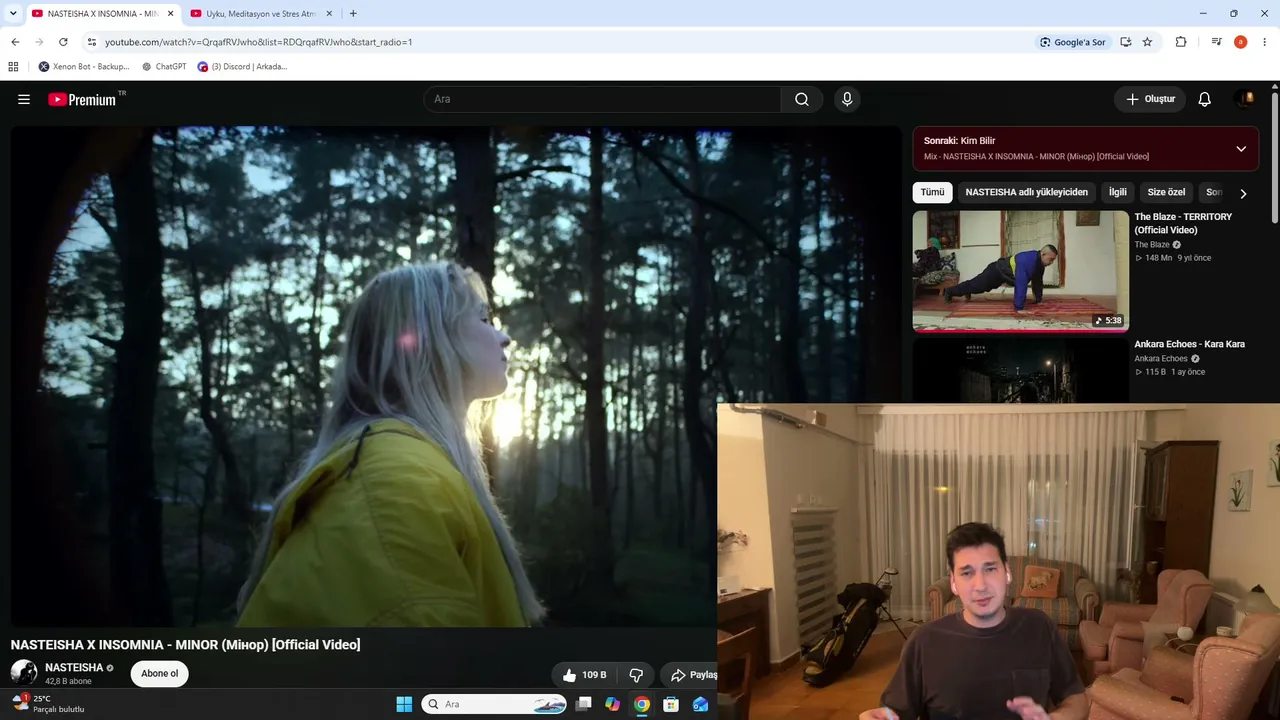This screenshot has height=720, width=1280.
Task: Close the Uyku, Meditasyon tab
Action: [x=327, y=14]
